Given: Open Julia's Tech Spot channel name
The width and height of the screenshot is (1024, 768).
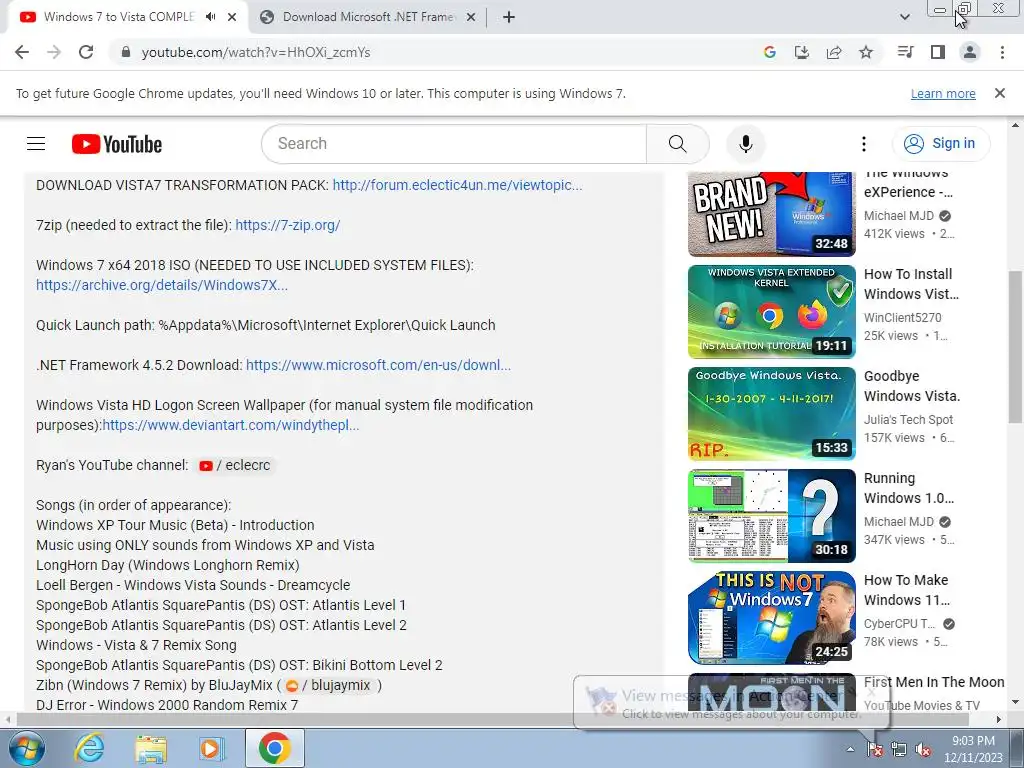Looking at the screenshot, I should point(908,419).
